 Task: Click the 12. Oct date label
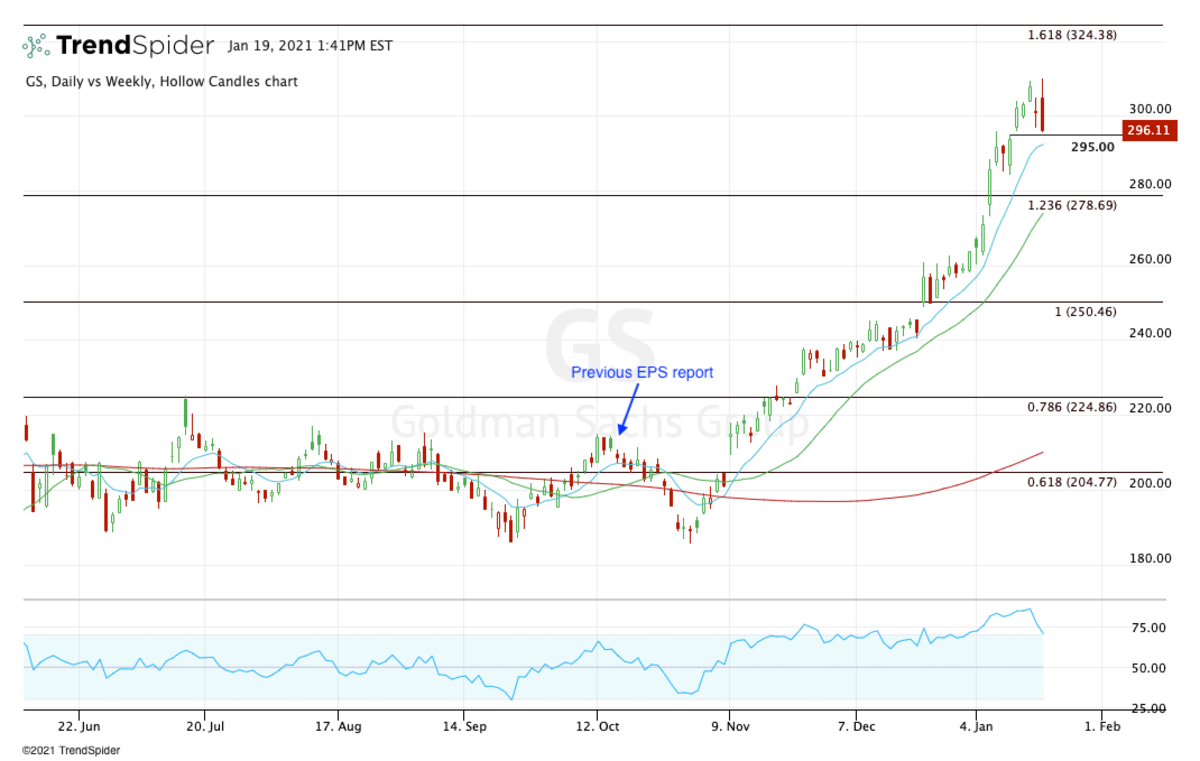(x=596, y=728)
